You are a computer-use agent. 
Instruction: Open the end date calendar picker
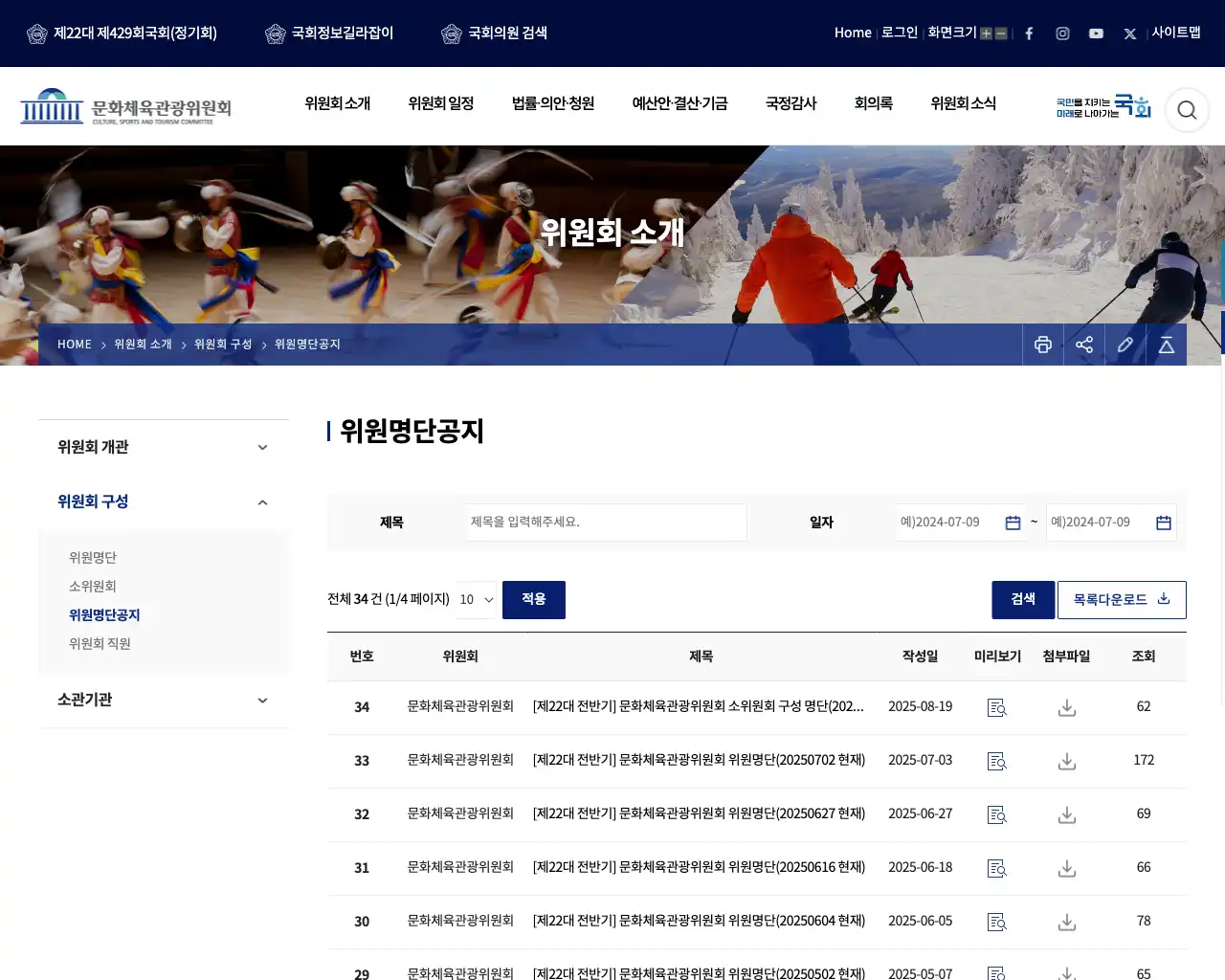coord(1164,523)
